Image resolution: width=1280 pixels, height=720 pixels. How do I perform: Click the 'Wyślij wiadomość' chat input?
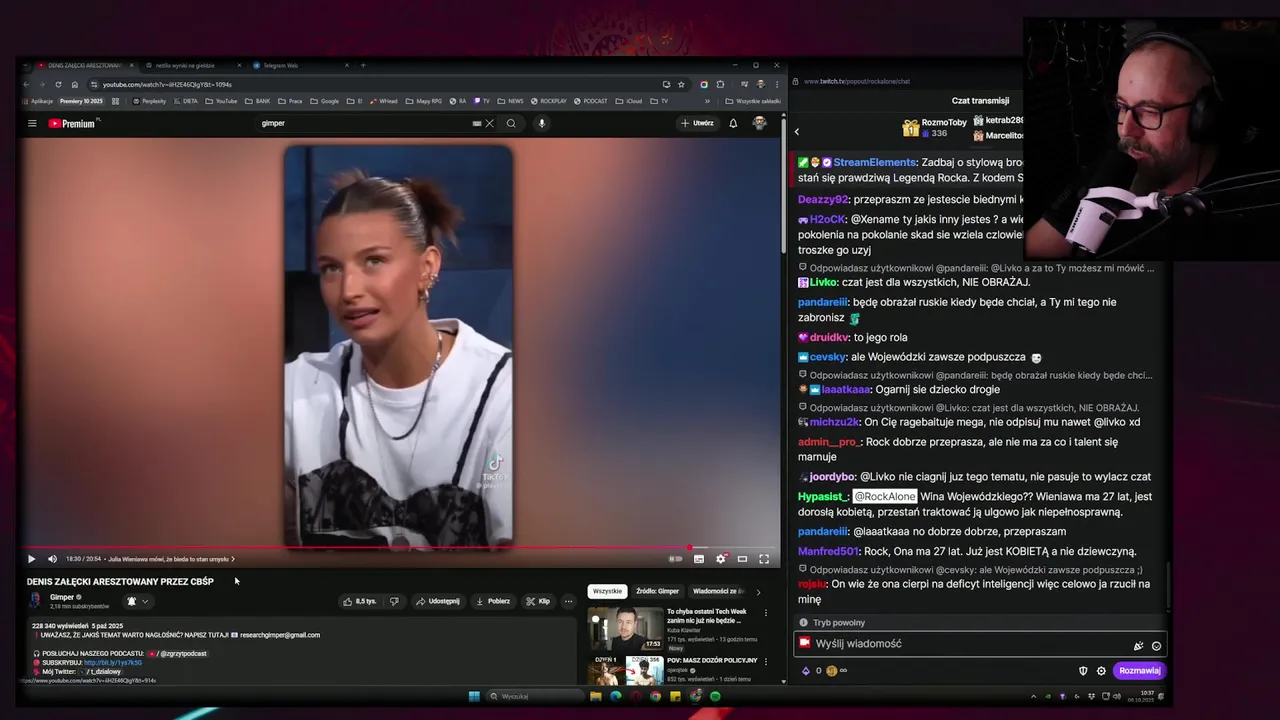980,644
